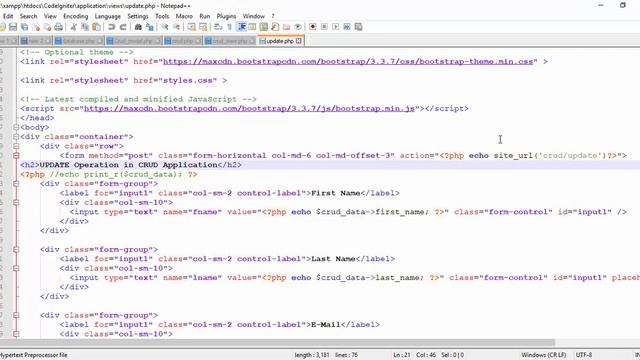Toggle word wrap in the toolbar
640x360 pixels.
(x=218, y=27)
